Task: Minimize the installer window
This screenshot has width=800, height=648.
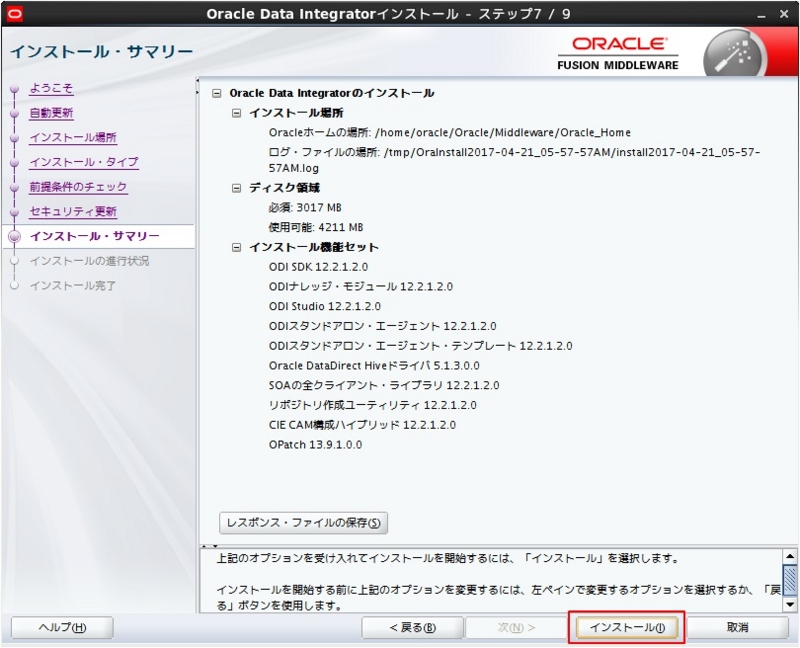Action: click(762, 15)
